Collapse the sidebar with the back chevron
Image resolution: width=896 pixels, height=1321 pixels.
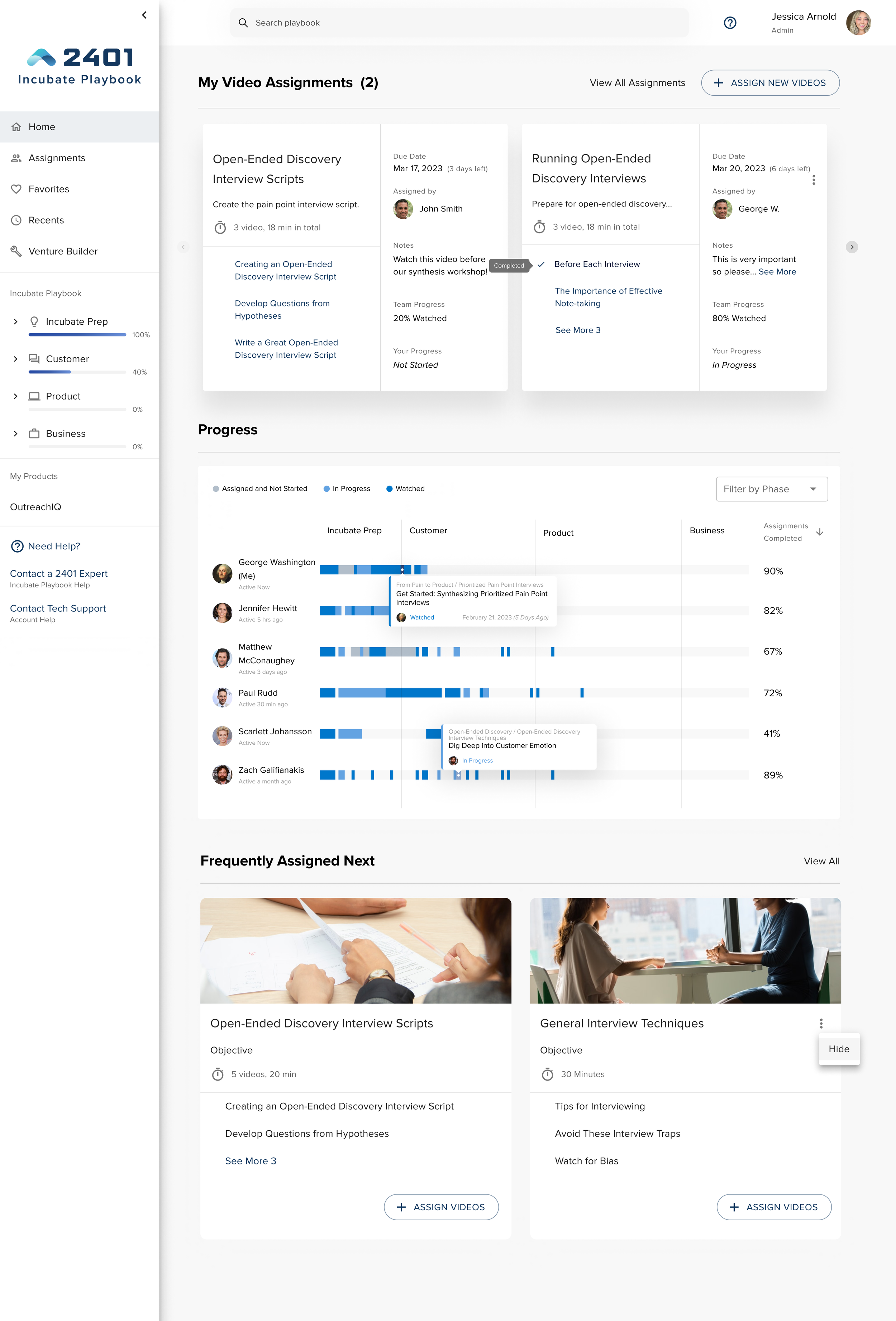click(x=144, y=15)
